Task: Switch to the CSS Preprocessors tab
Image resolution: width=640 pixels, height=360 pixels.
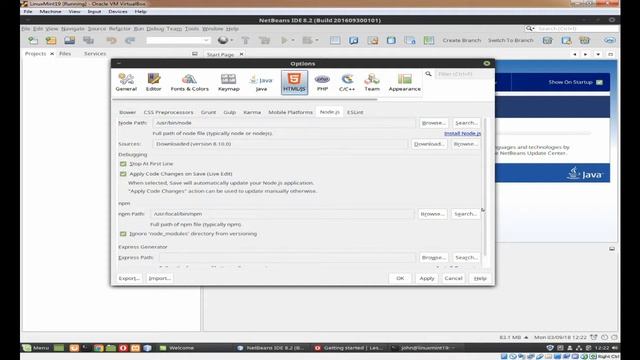Action: 168,112
